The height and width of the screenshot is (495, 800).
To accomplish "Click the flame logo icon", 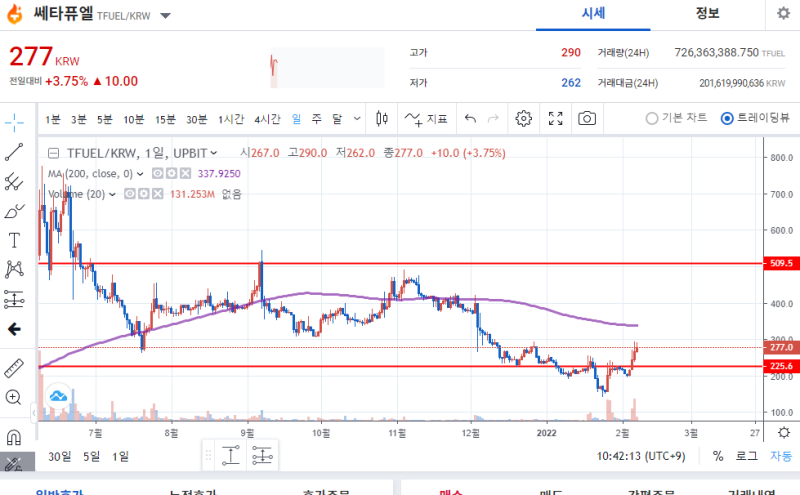I will tap(15, 14).
